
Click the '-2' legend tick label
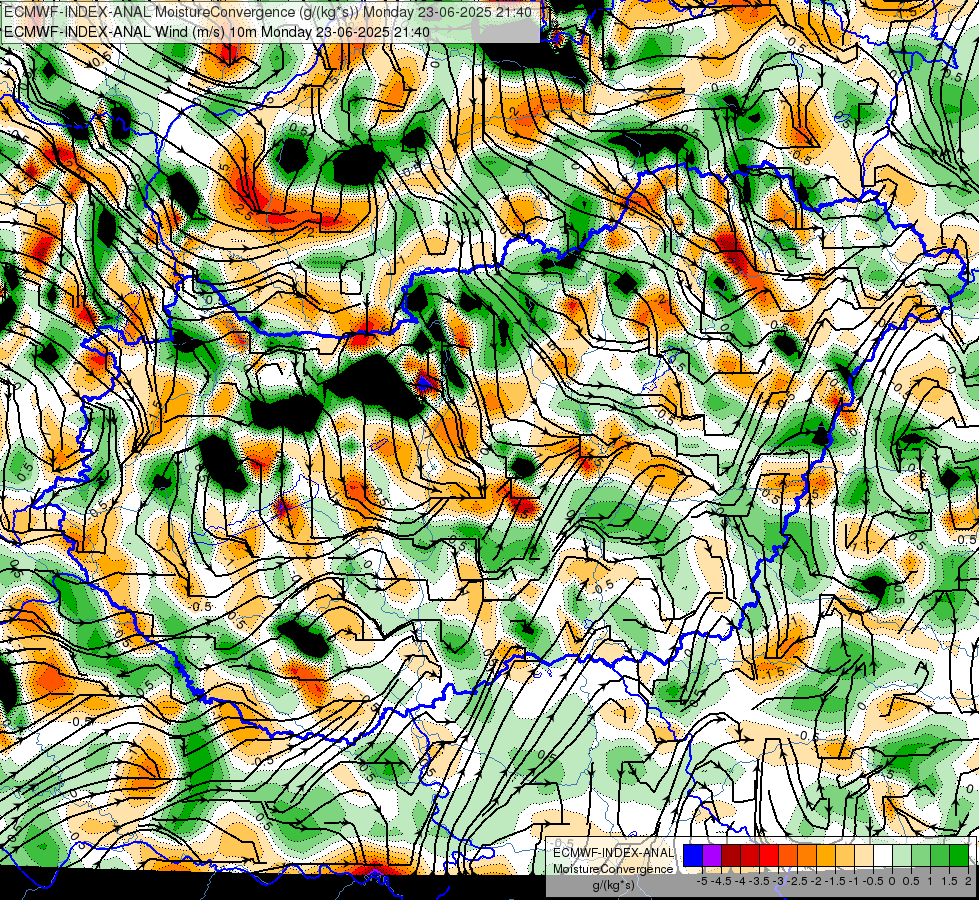816,881
